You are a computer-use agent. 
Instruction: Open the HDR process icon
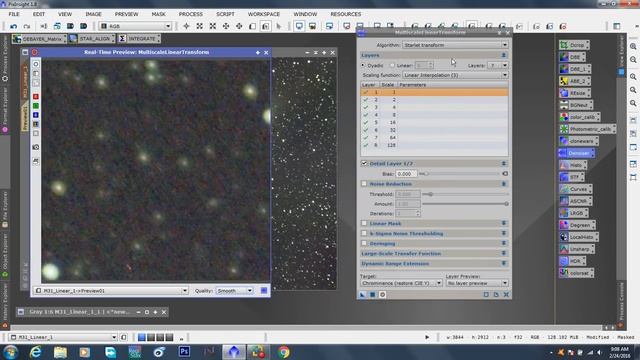572,261
